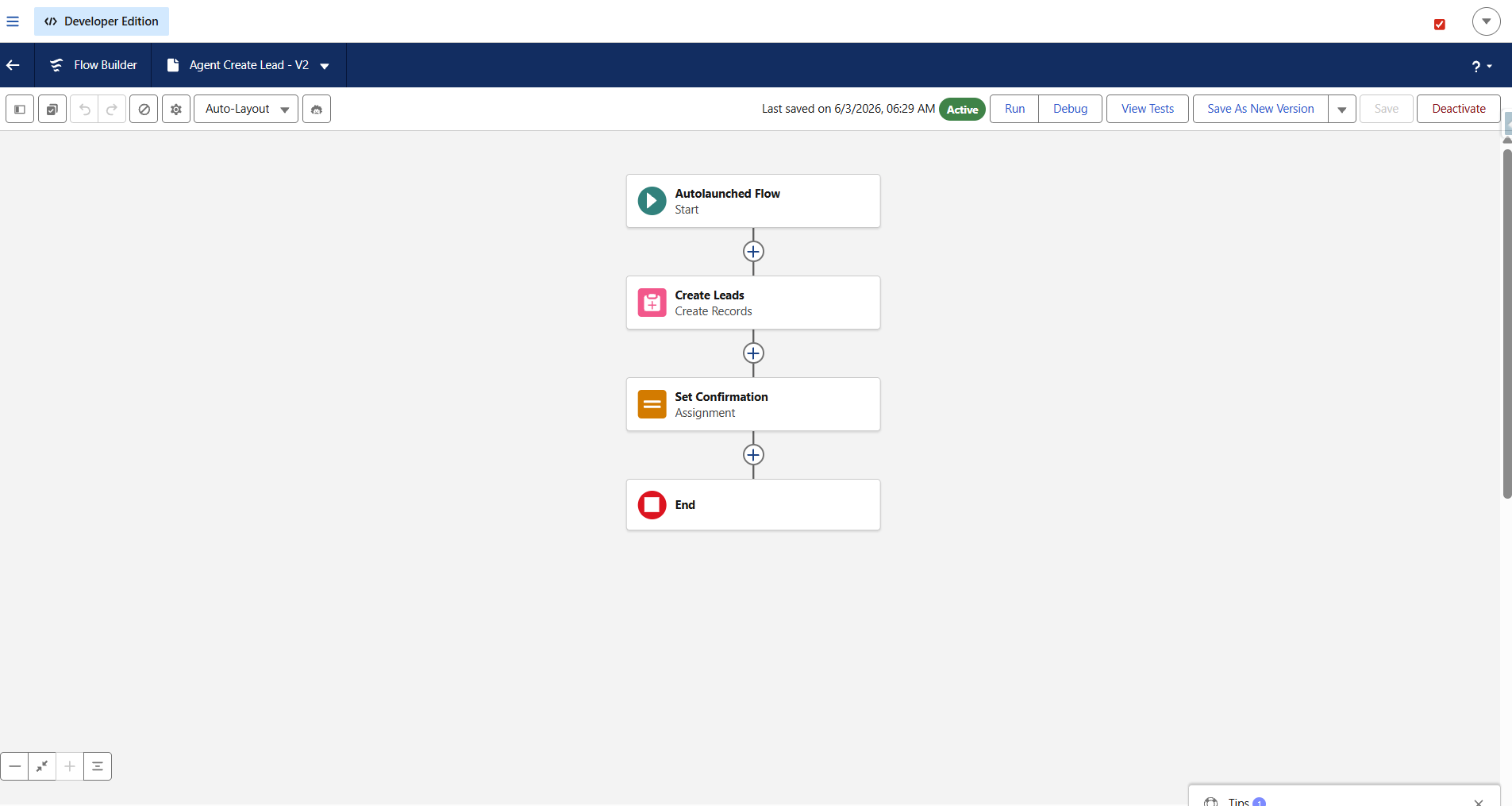This screenshot has height=806, width=1512.
Task: Click the Last saved timestamp text
Action: (848, 109)
